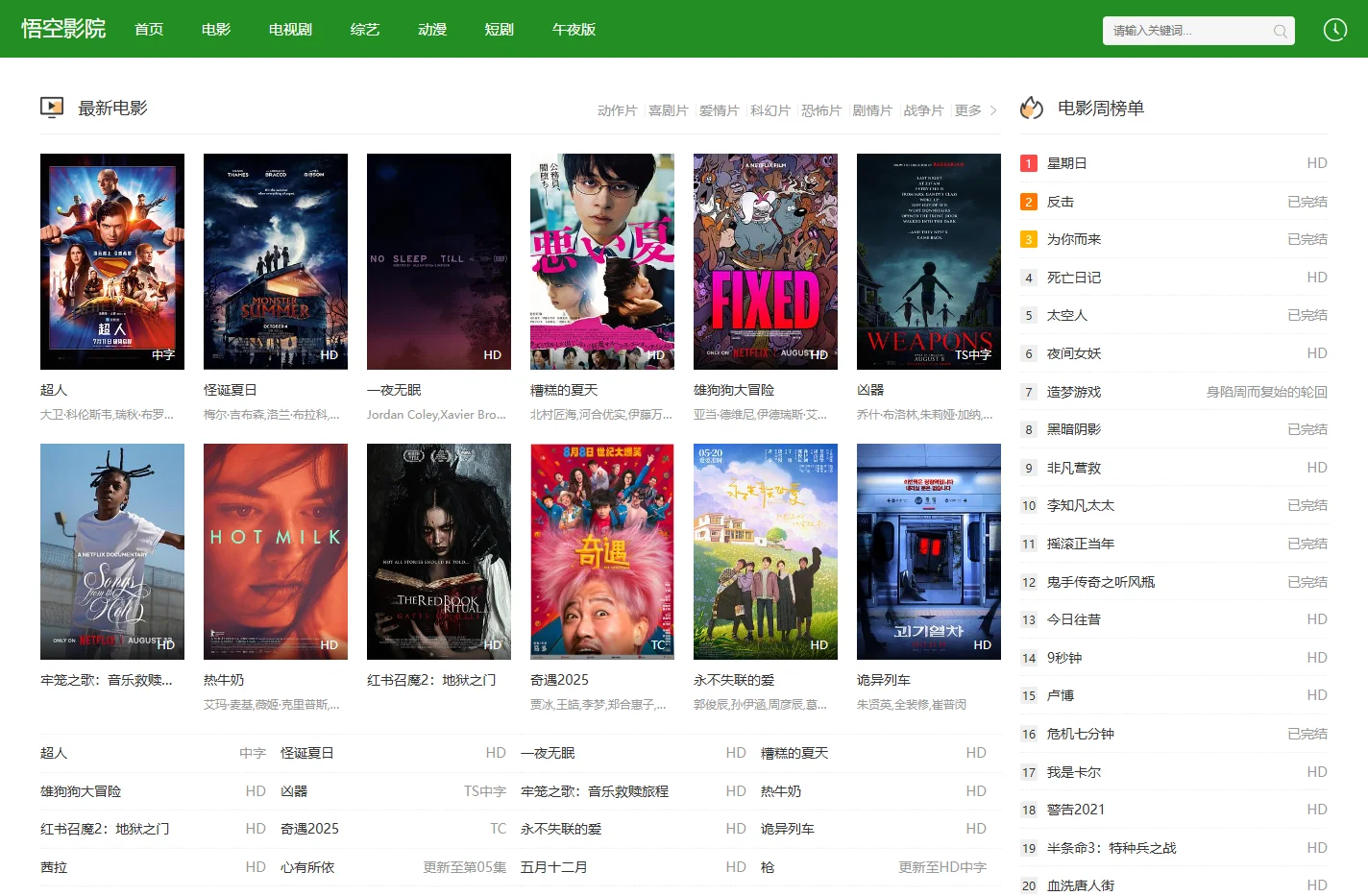The height and width of the screenshot is (896, 1368).
Task: Open the Hot Milk 热牛奶 poster
Action: point(276,551)
